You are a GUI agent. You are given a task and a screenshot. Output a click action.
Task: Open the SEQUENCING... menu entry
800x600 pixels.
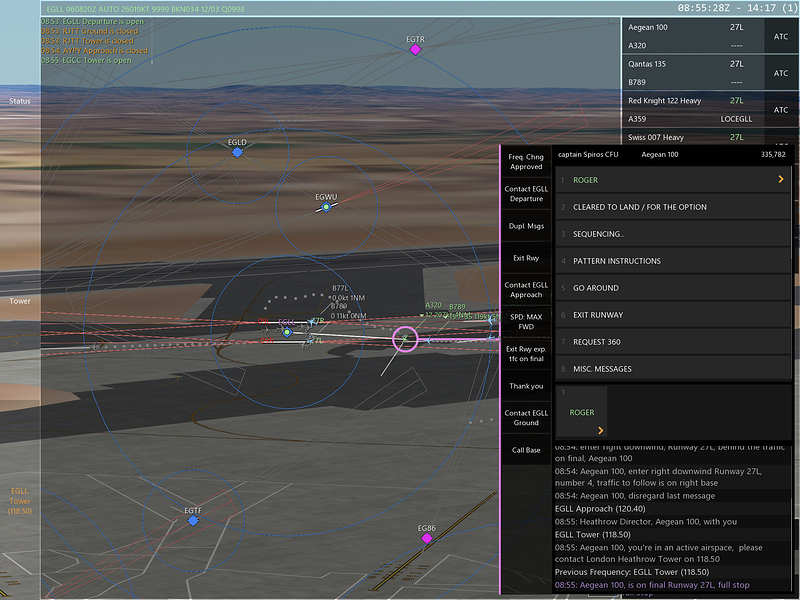pos(673,234)
